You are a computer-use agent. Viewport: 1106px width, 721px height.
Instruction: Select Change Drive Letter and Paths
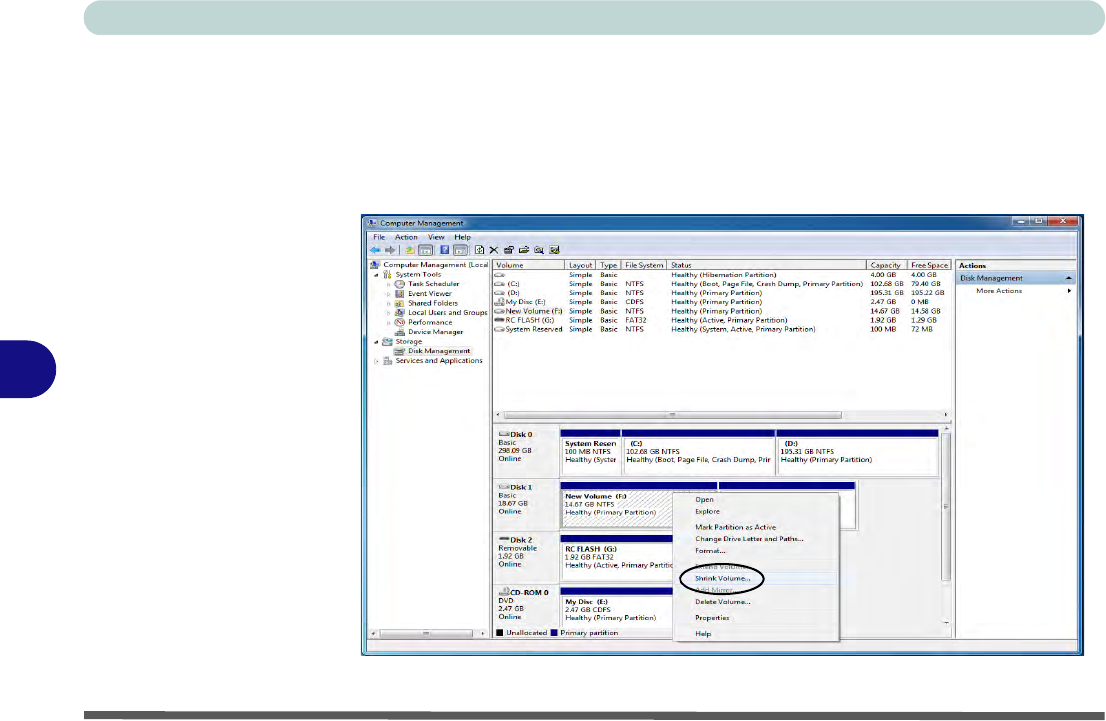pyautogui.click(x=749, y=539)
